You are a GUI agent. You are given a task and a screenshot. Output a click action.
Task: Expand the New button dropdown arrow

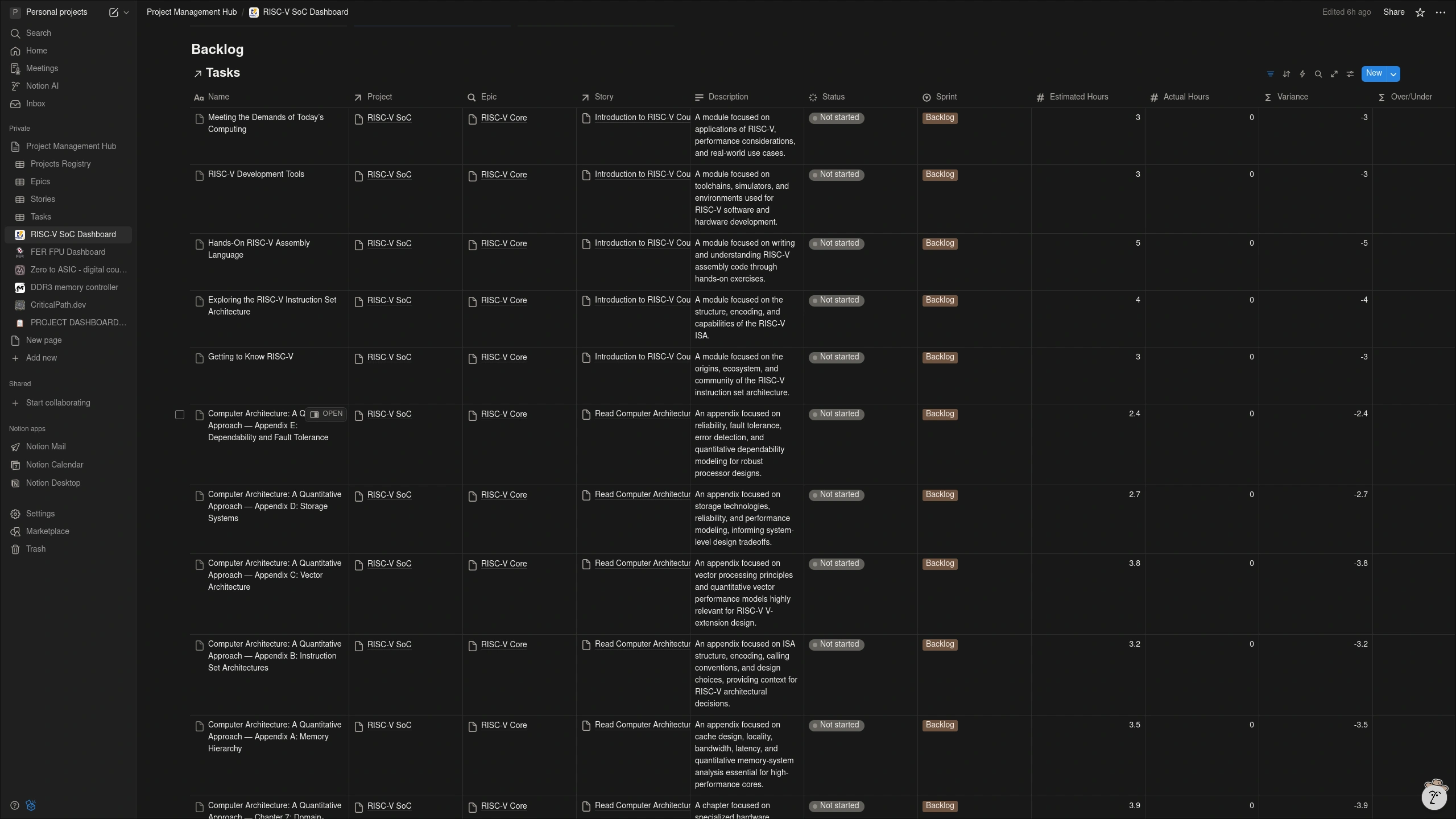tap(1393, 74)
